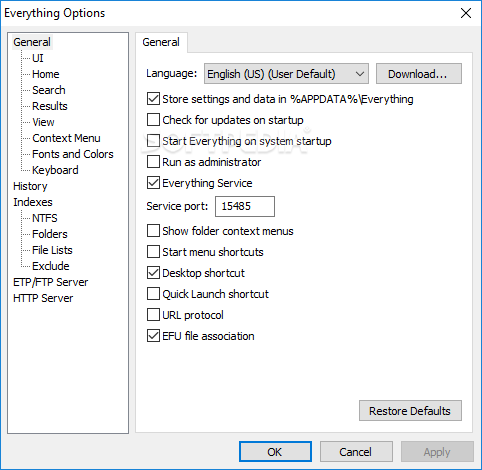Image resolution: width=482 pixels, height=470 pixels.
Task: Click Restore Defaults button
Action: 410,411
